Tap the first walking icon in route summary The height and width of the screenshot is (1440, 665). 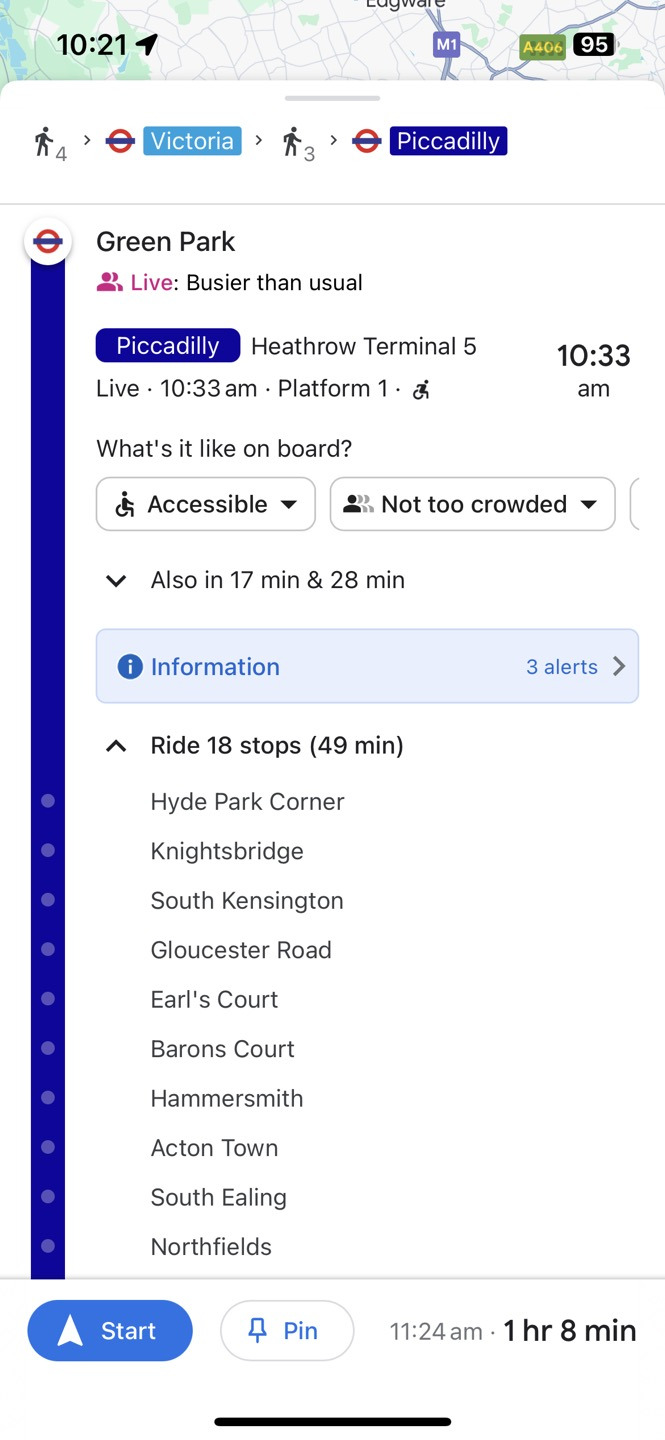click(43, 142)
